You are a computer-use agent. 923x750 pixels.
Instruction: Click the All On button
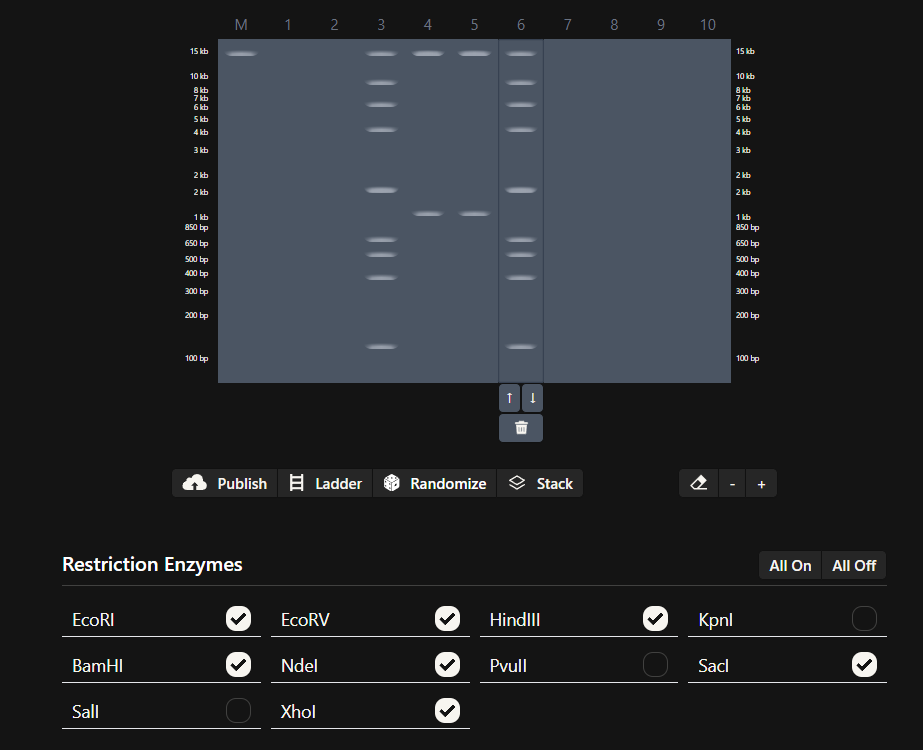point(789,564)
